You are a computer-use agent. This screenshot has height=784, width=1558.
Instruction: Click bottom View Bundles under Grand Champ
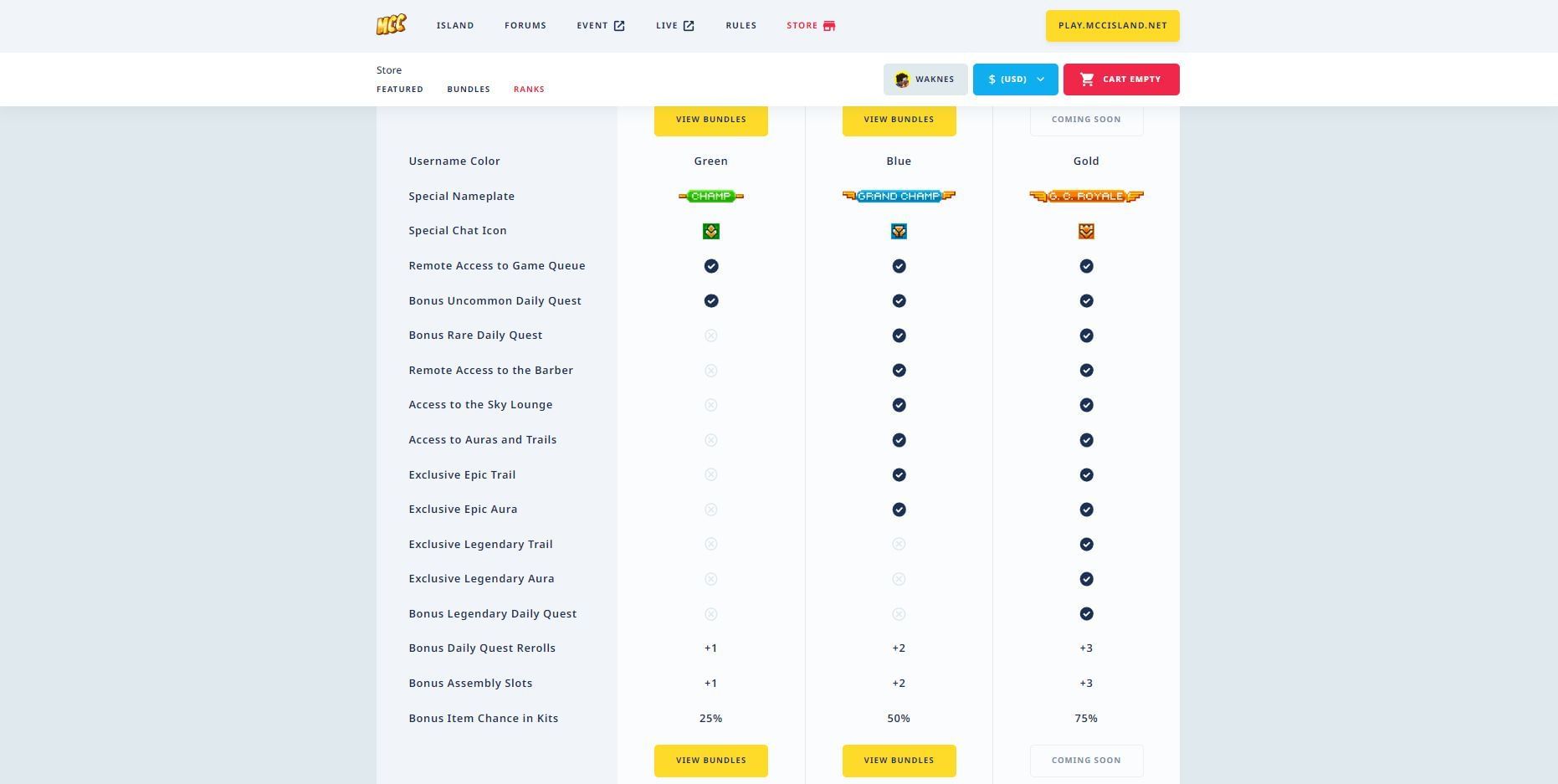(x=899, y=761)
